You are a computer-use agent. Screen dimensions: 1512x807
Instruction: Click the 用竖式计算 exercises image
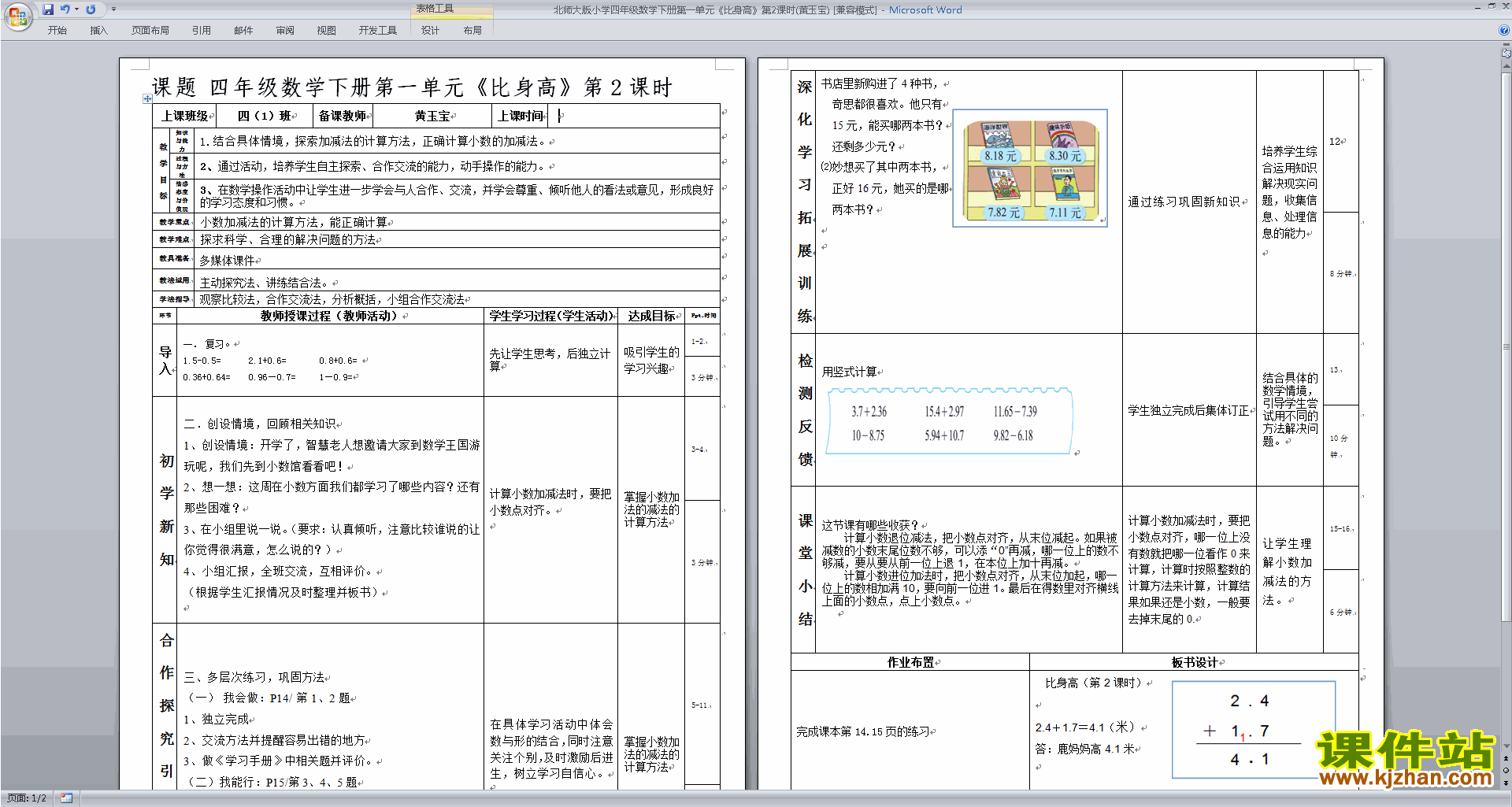[x=948, y=422]
